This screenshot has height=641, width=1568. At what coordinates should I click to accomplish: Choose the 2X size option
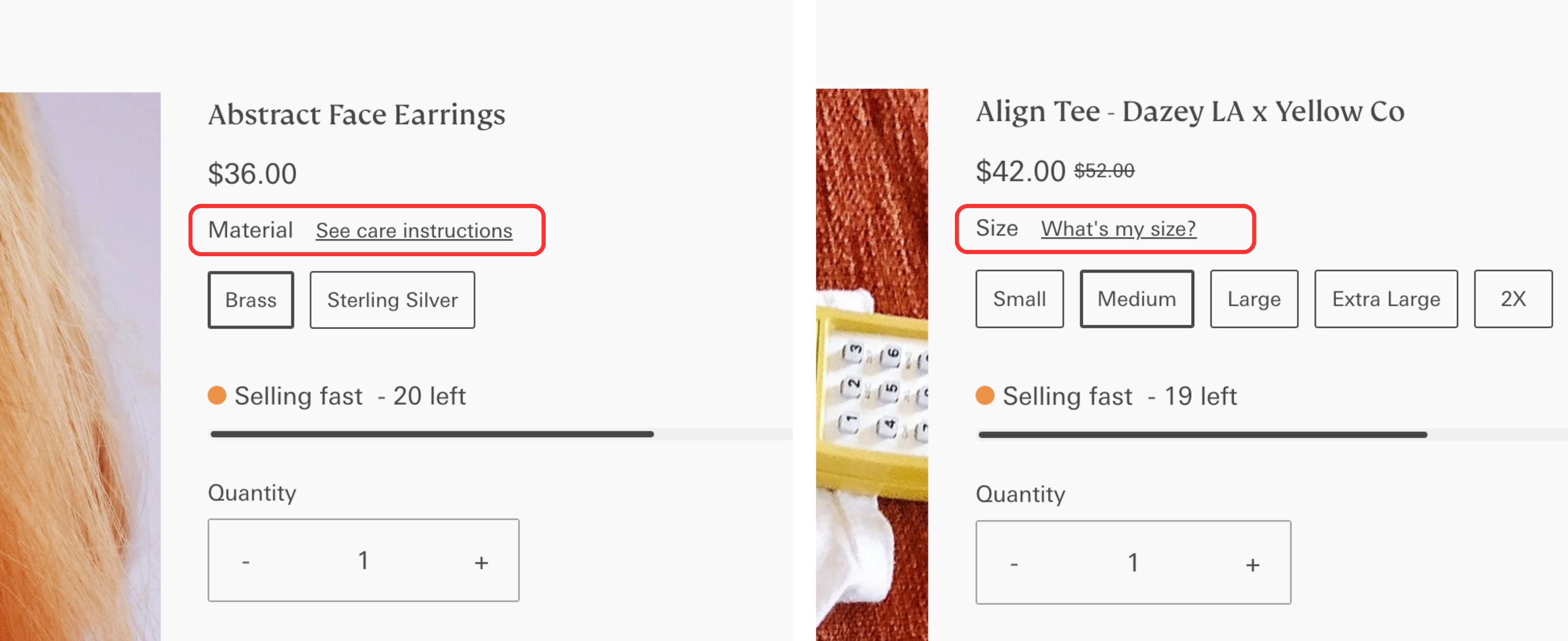1513,299
